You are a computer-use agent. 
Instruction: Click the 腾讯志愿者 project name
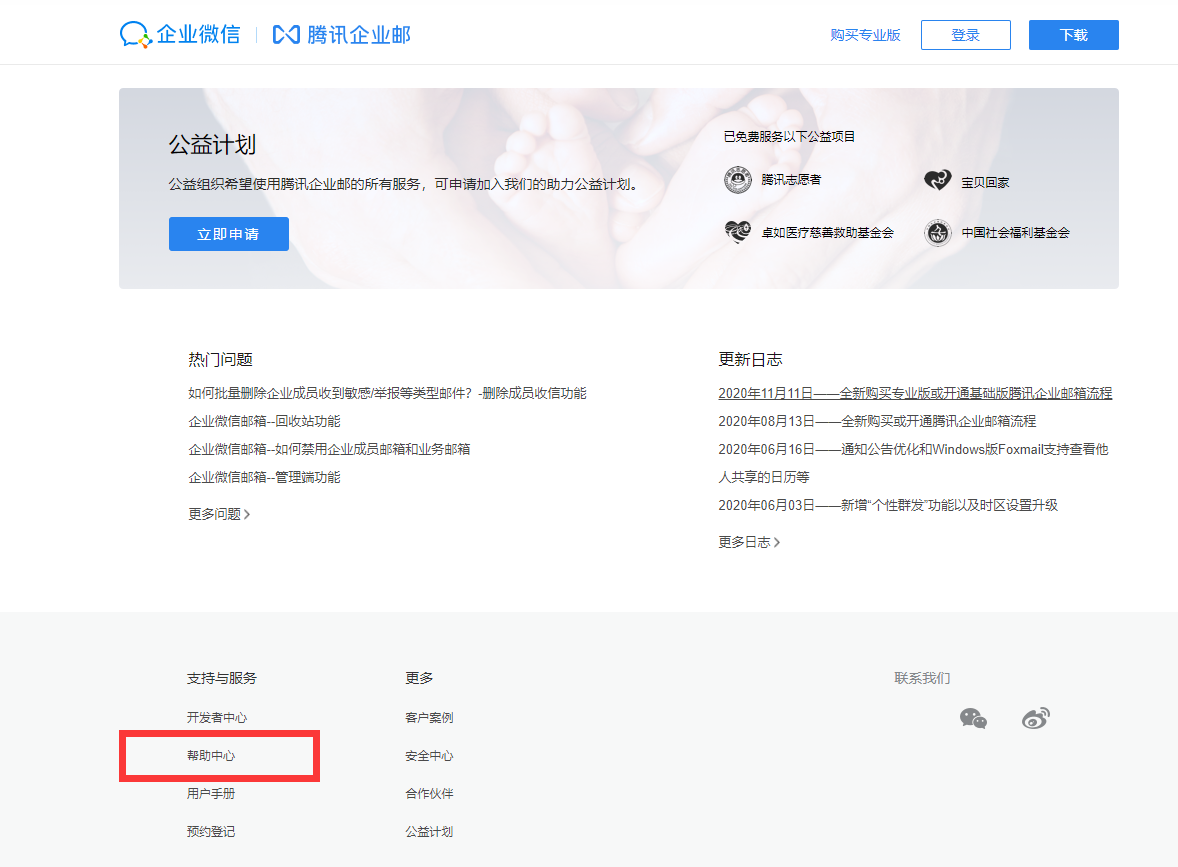[x=791, y=180]
